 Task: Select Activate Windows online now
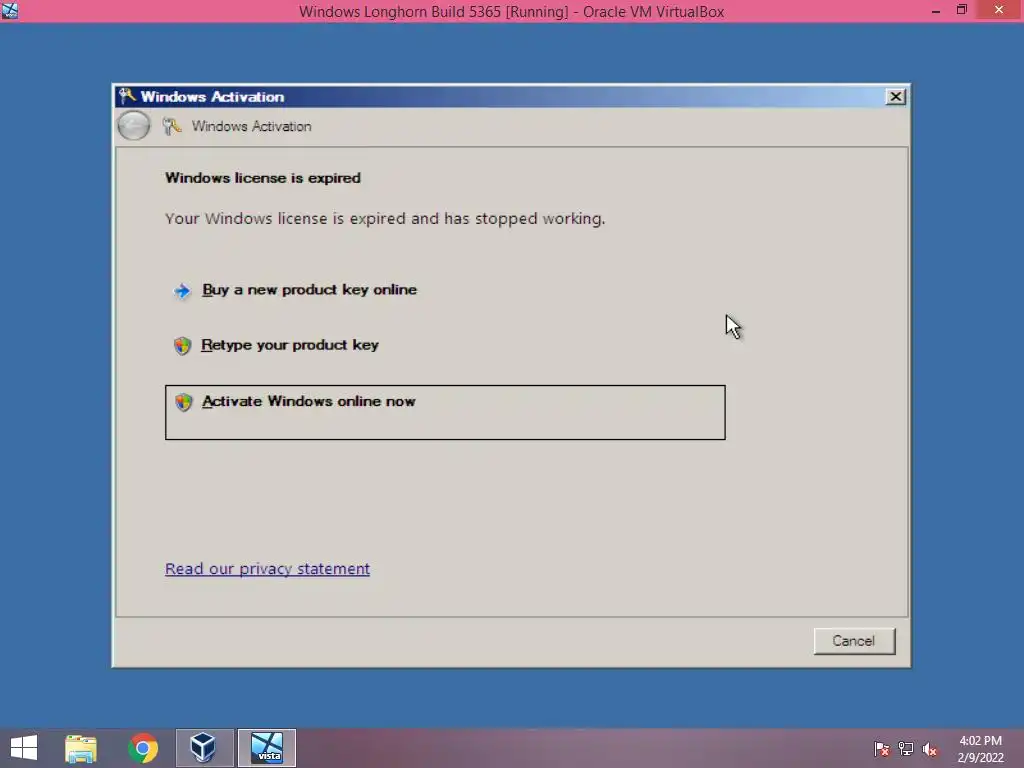[445, 412]
